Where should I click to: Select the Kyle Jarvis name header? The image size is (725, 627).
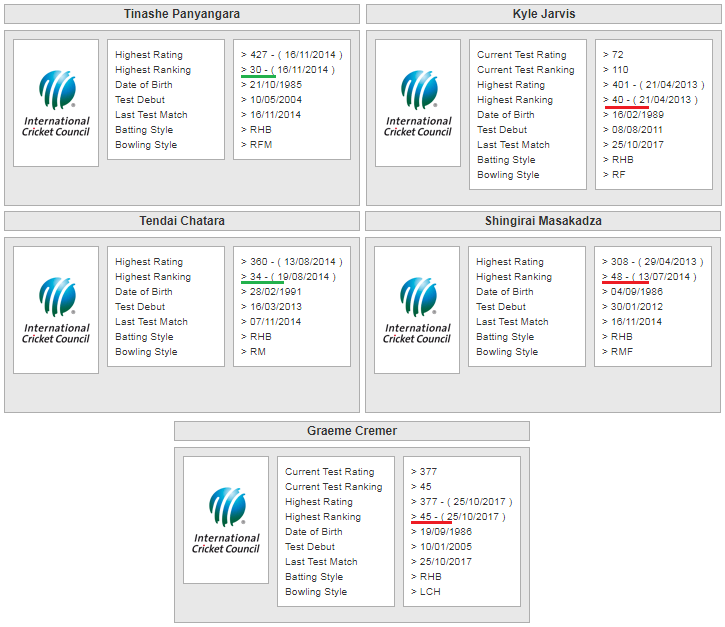543,14
